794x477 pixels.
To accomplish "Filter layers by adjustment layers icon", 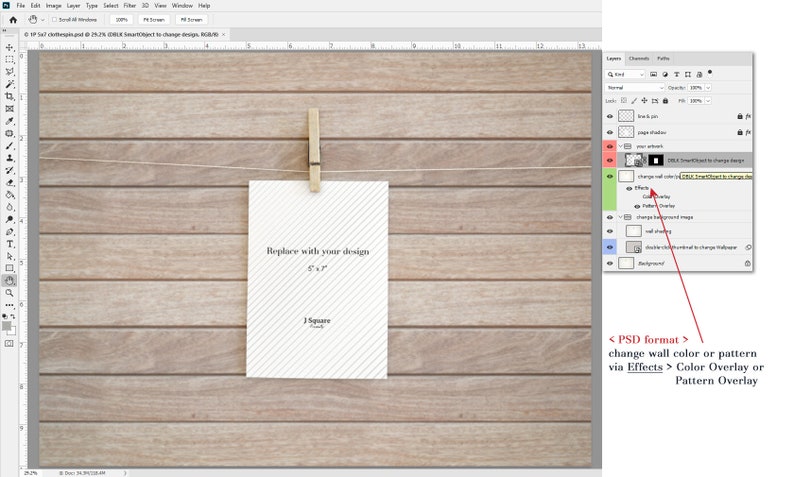I will click(665, 74).
